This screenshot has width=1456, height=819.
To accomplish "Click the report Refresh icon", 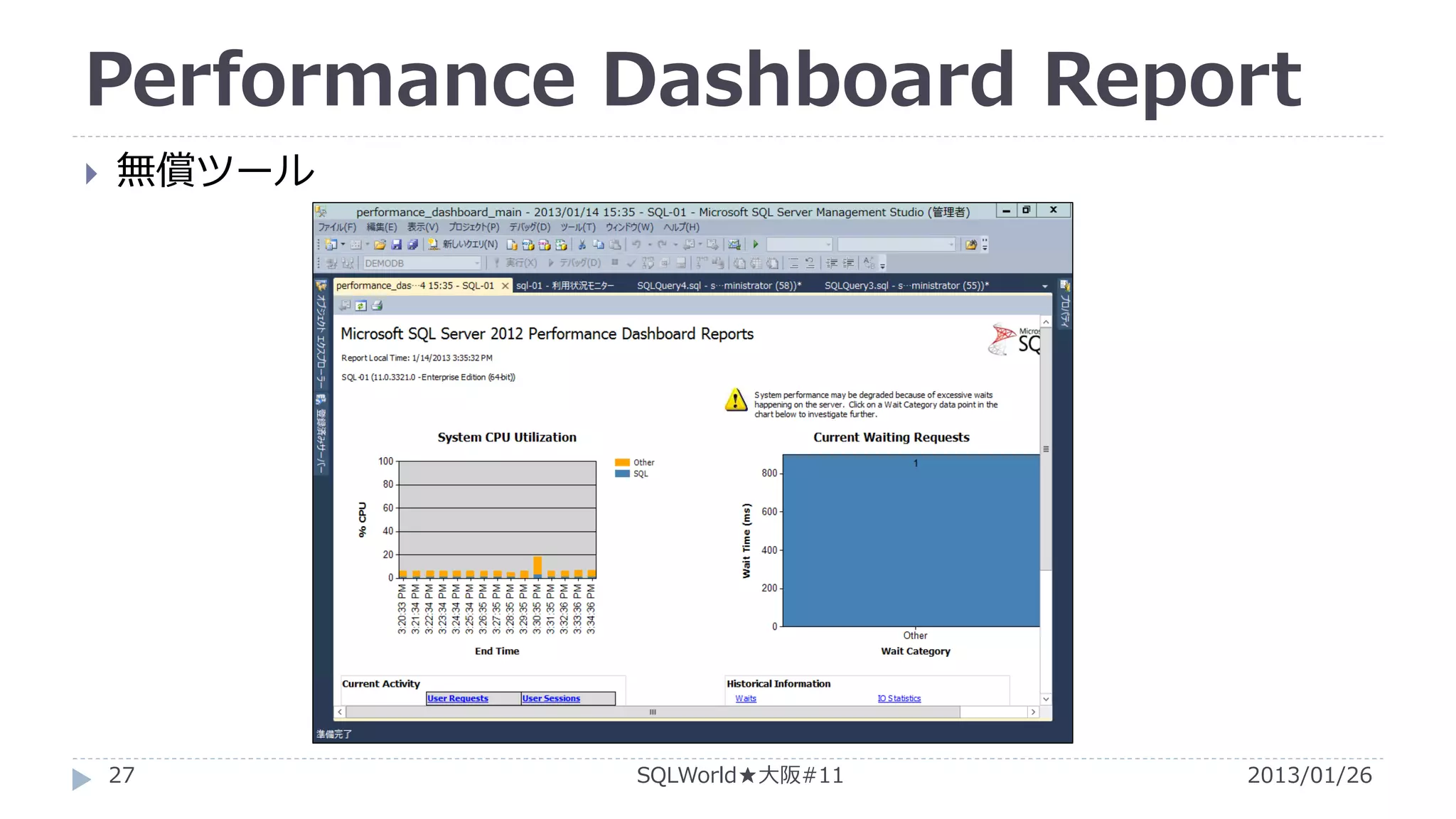I will coord(361,306).
